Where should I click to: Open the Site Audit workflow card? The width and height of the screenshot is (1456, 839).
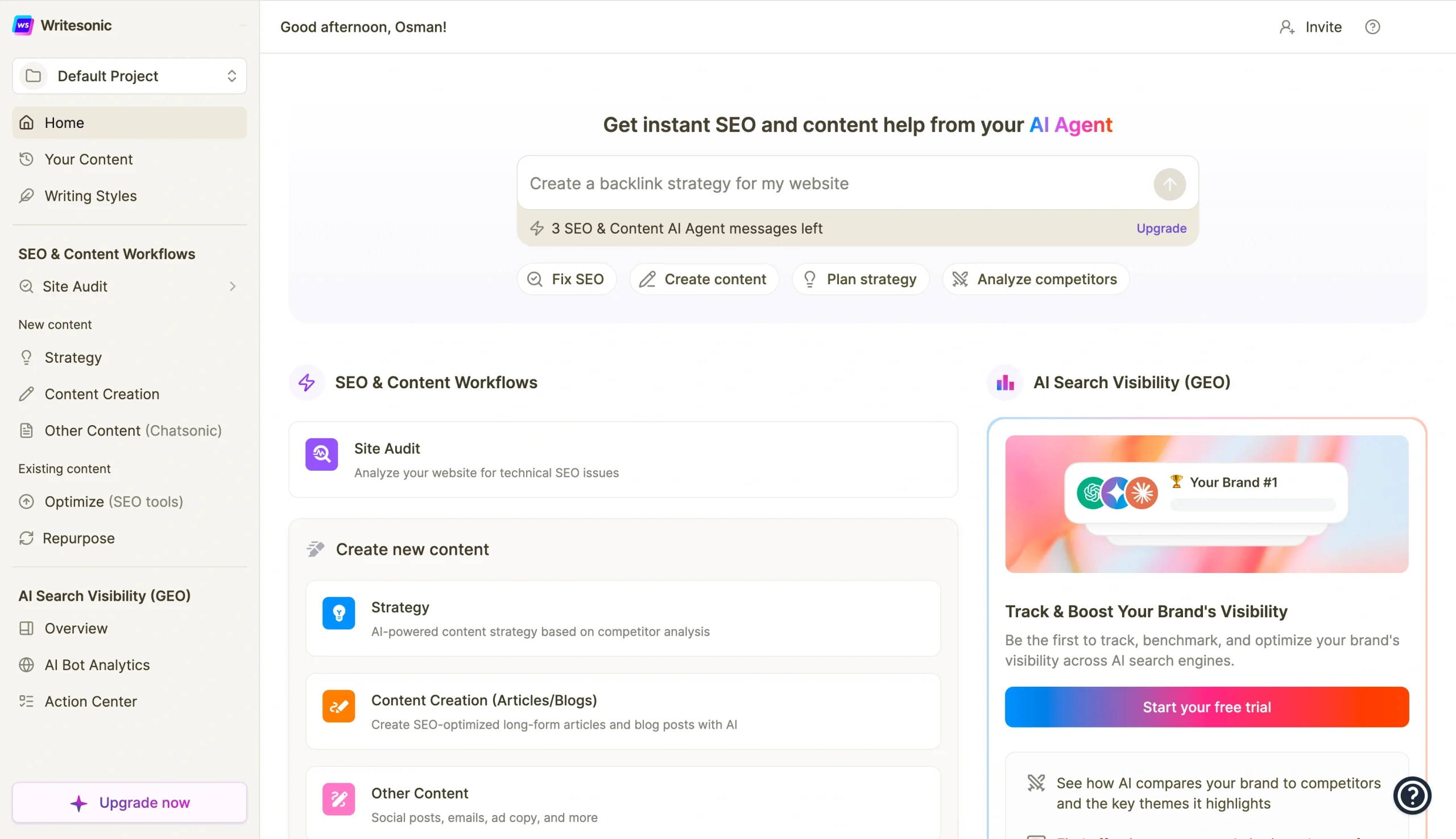[x=623, y=460]
